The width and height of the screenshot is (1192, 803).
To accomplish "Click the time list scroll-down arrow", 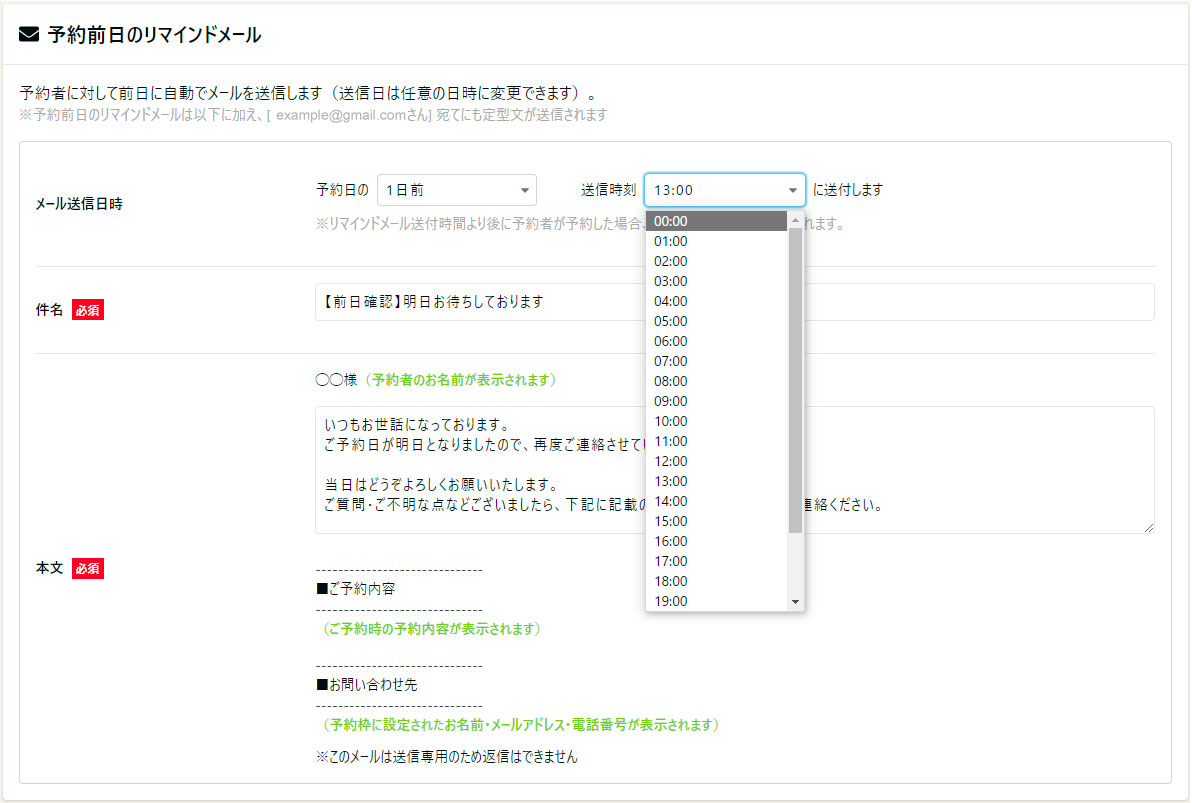I will tap(795, 602).
